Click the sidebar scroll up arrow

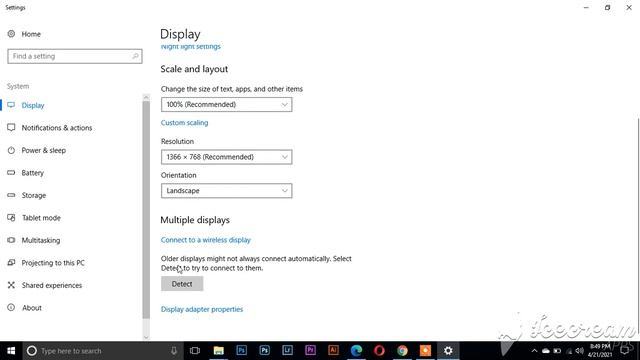(x=146, y=97)
